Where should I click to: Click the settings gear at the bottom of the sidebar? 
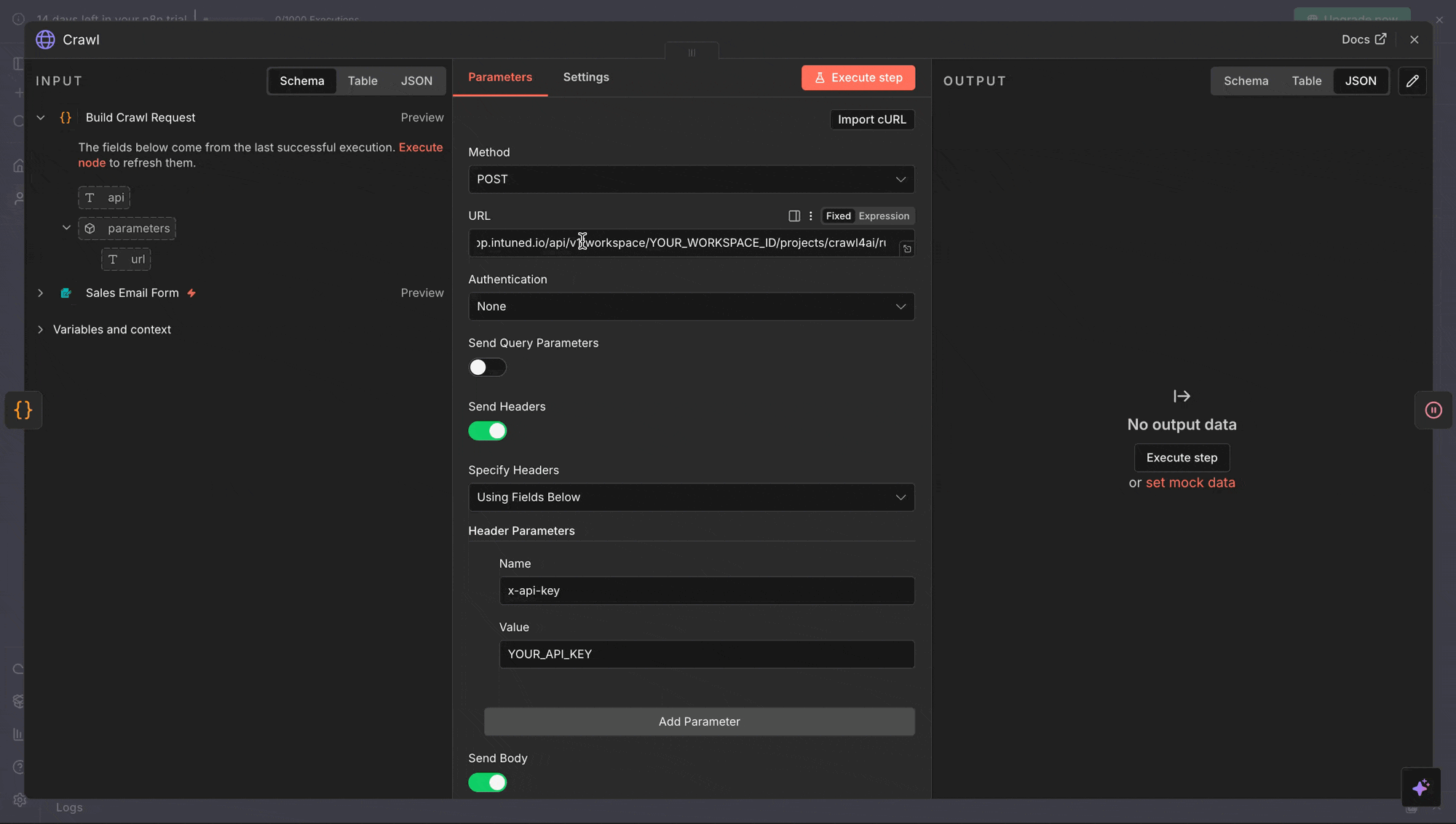tap(19, 799)
